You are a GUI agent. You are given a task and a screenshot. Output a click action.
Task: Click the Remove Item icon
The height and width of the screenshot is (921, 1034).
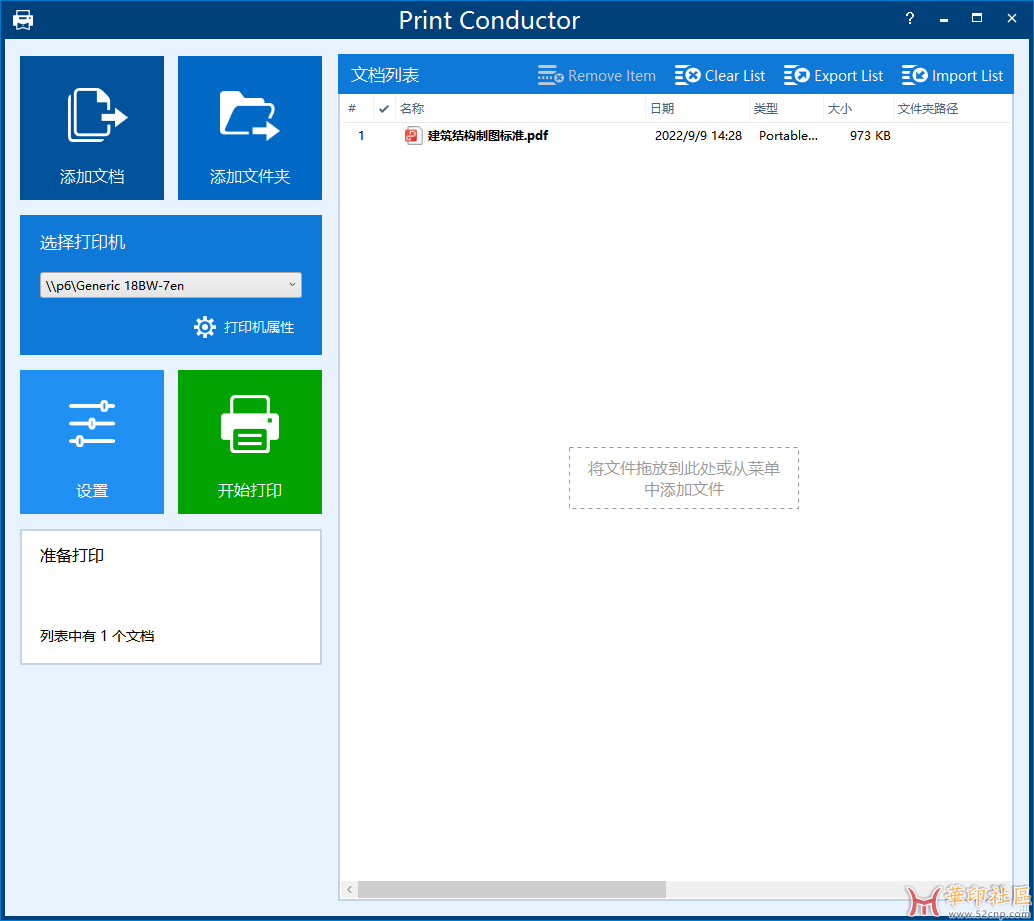coord(551,75)
